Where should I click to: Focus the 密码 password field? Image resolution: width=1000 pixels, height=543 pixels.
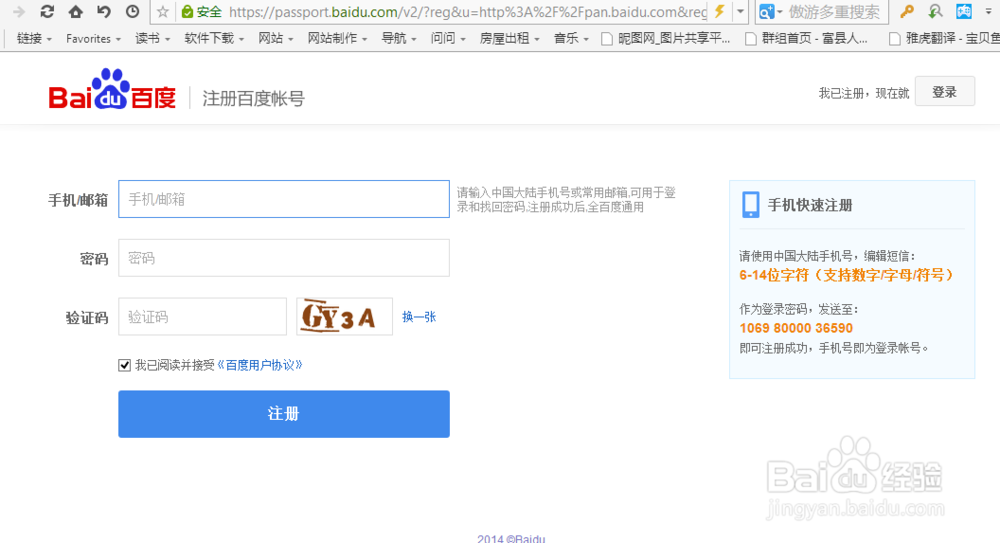(284, 258)
